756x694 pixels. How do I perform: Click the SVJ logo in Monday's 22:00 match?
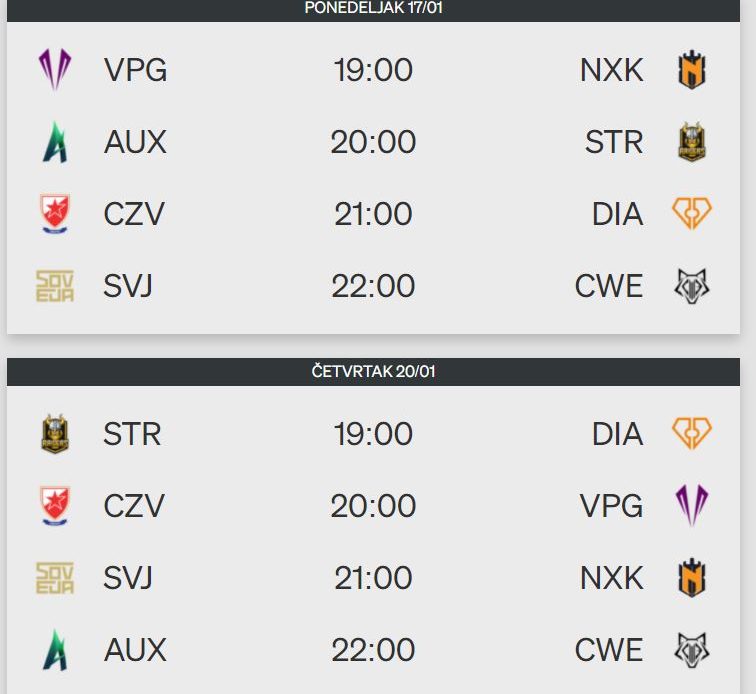pos(54,286)
